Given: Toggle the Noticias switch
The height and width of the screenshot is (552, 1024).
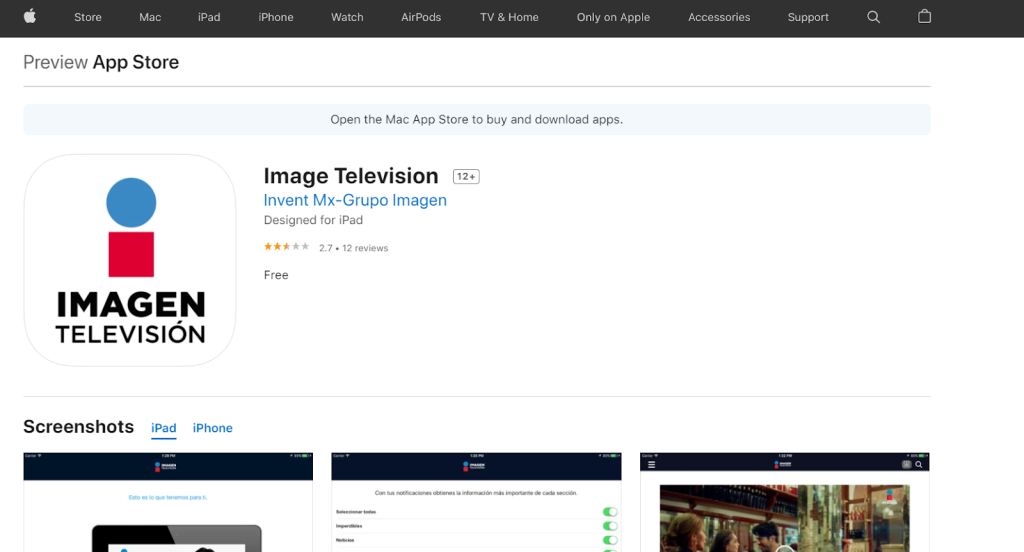Looking at the screenshot, I should pyautogui.click(x=609, y=540).
